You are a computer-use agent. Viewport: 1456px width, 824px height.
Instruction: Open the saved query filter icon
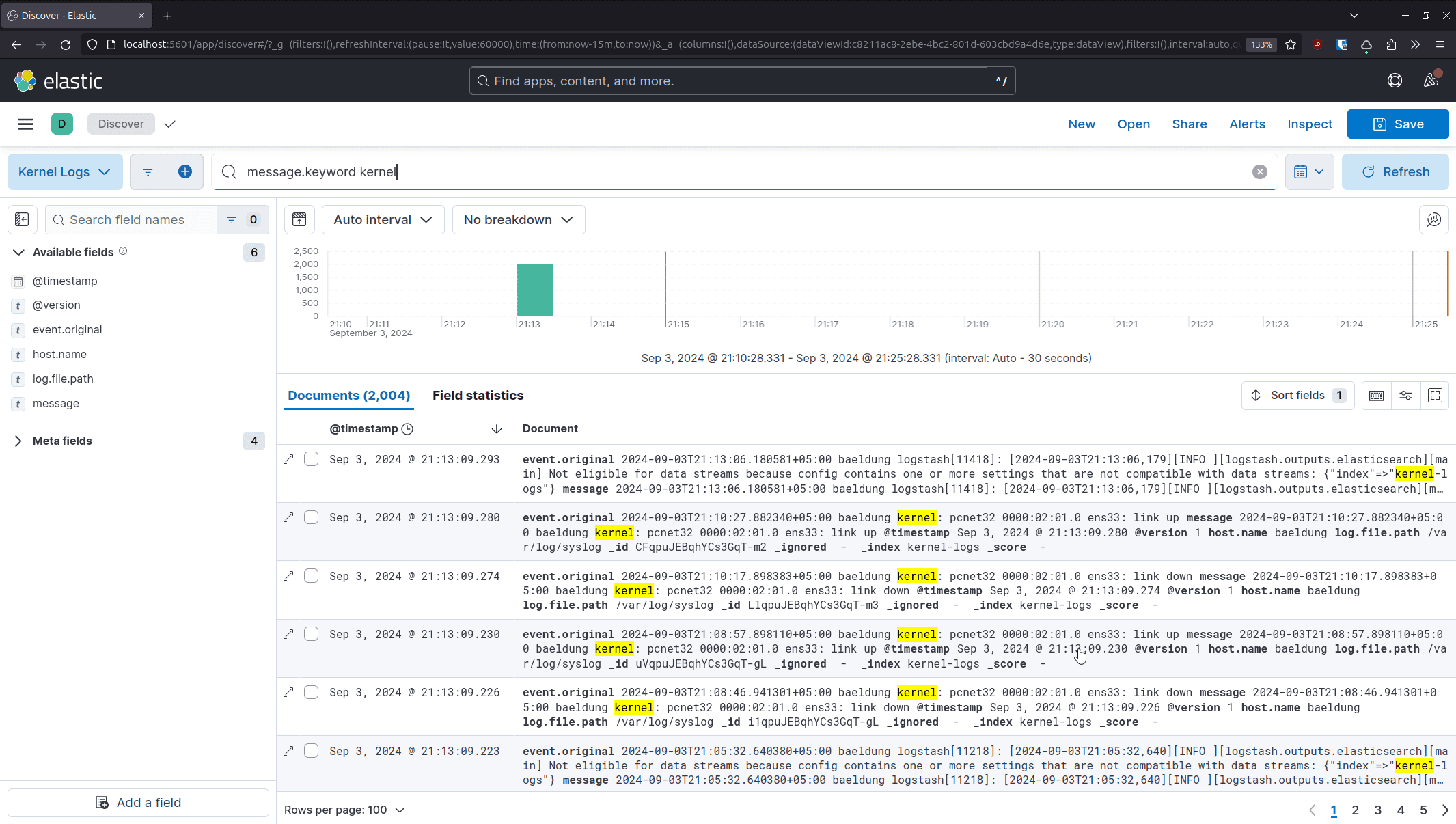point(148,171)
